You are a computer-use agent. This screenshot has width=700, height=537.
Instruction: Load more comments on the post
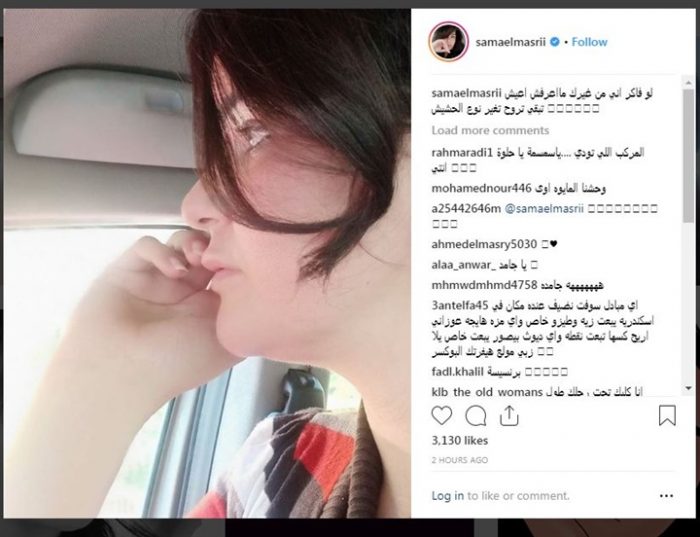490,130
